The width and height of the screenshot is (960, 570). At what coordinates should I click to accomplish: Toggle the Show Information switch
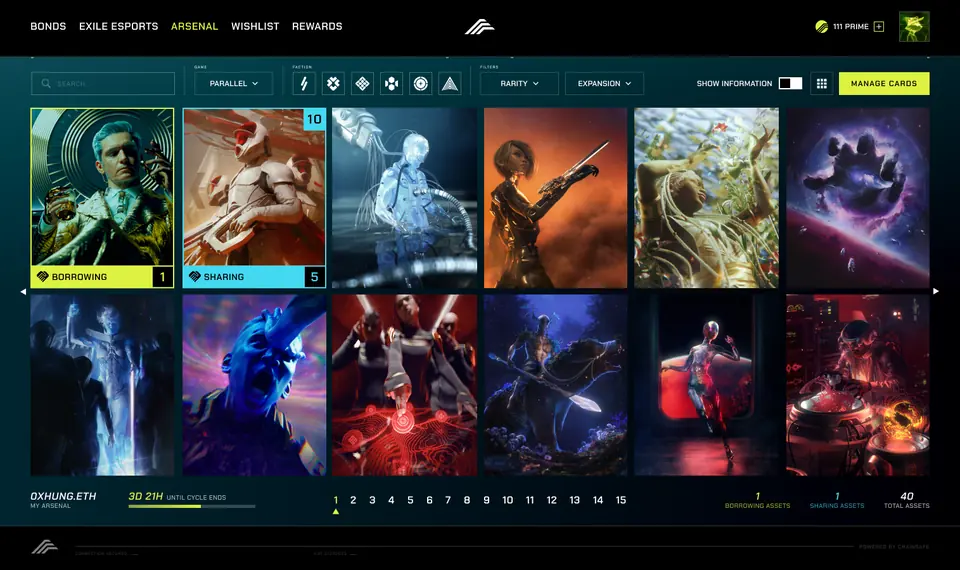(x=790, y=83)
